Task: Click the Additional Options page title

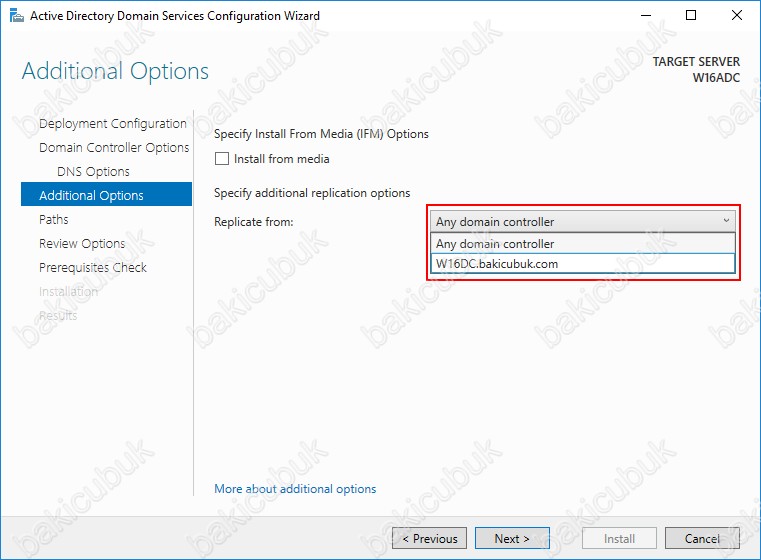Action: point(116,71)
